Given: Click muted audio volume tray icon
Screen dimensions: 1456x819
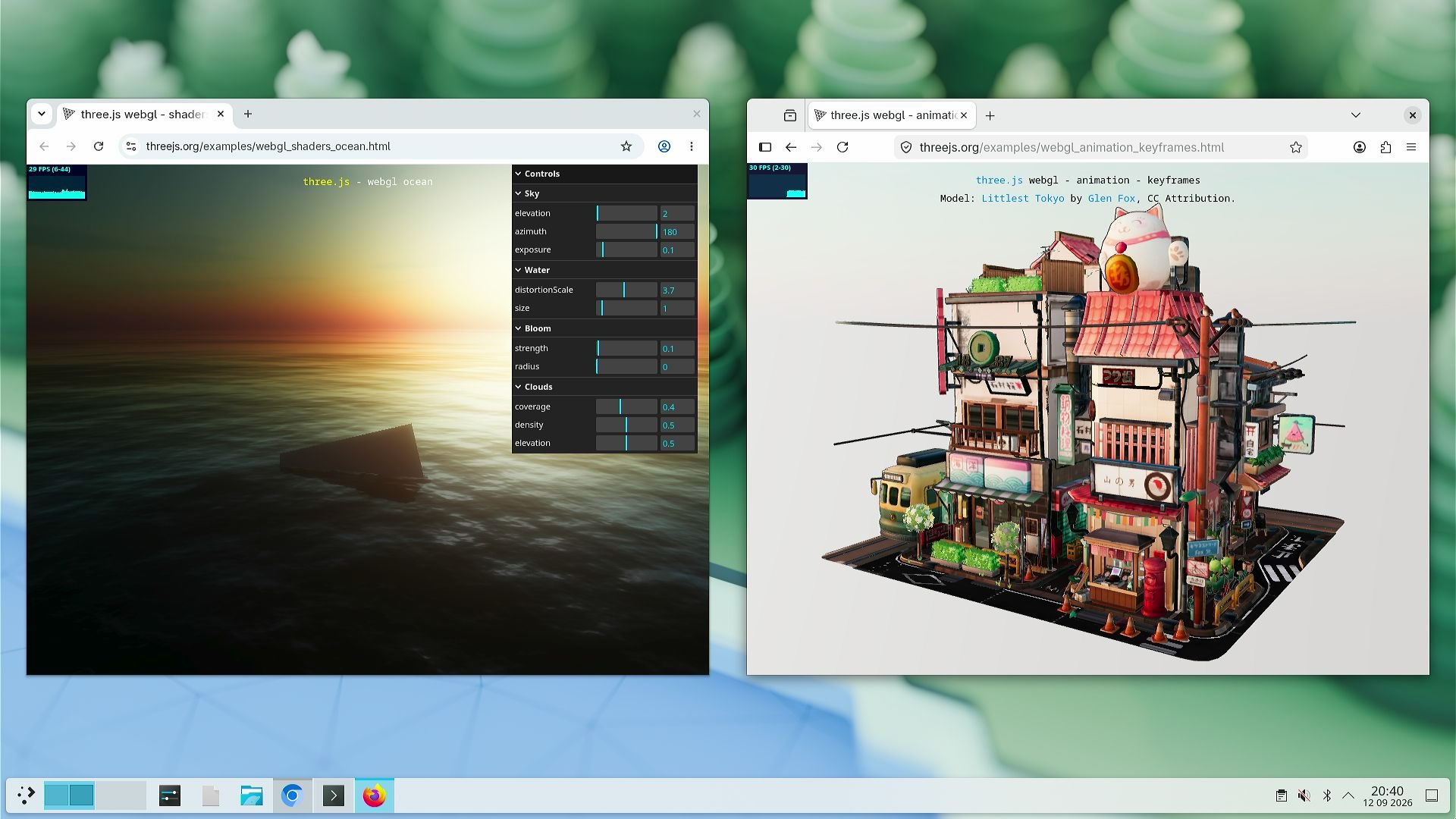Looking at the screenshot, I should click(1304, 795).
